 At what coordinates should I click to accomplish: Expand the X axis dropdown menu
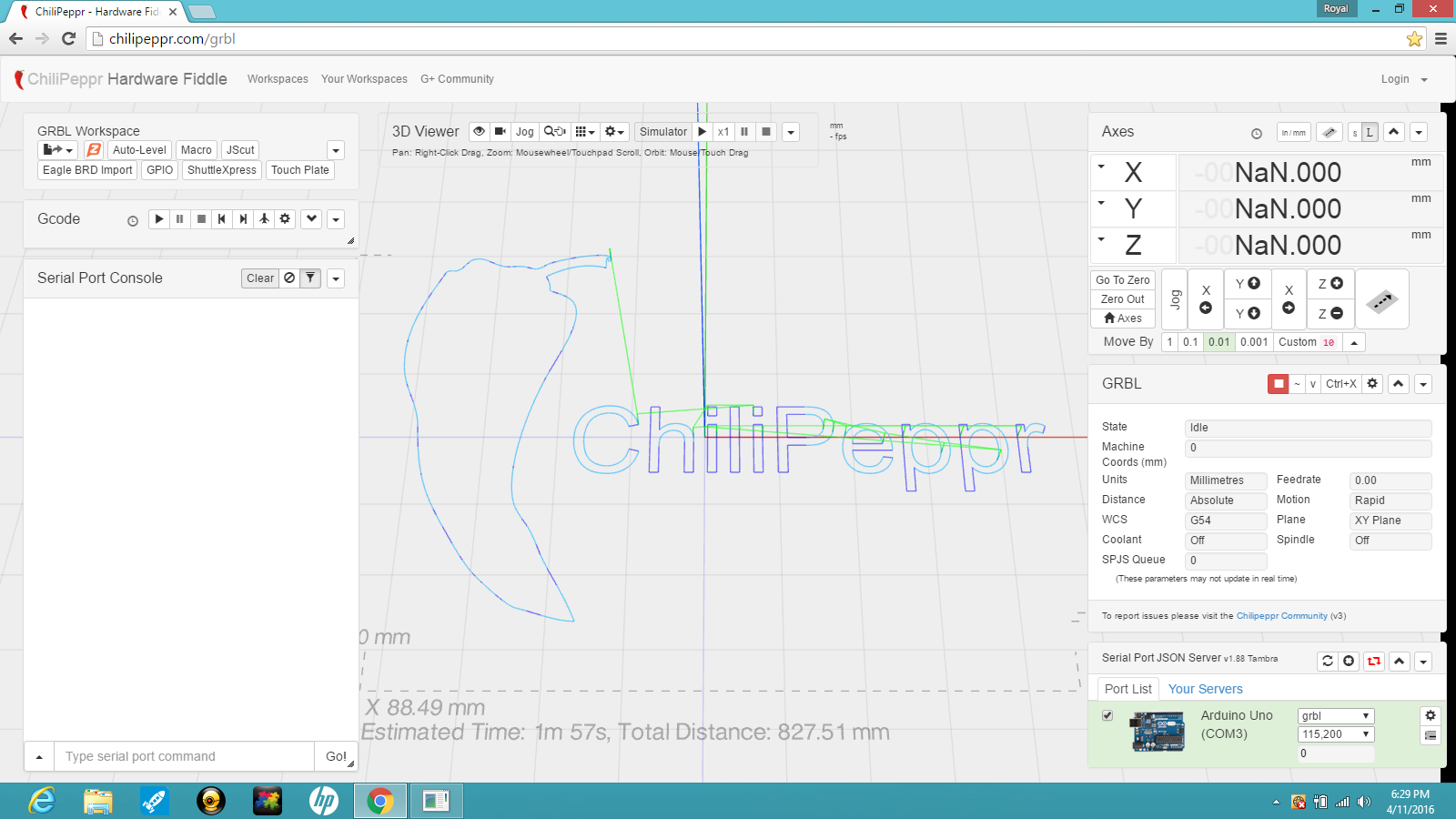click(x=1101, y=167)
